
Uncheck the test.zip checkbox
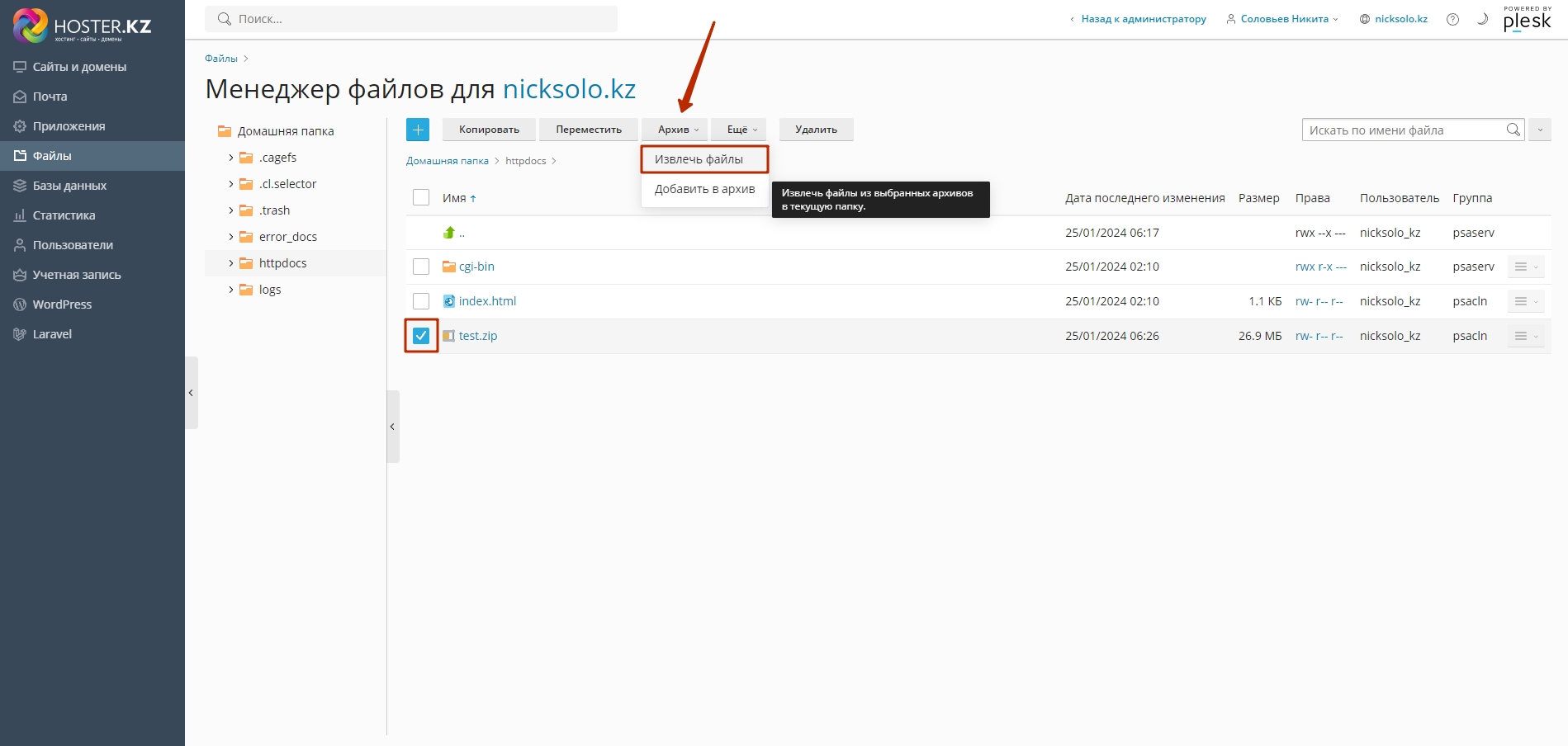(421, 336)
